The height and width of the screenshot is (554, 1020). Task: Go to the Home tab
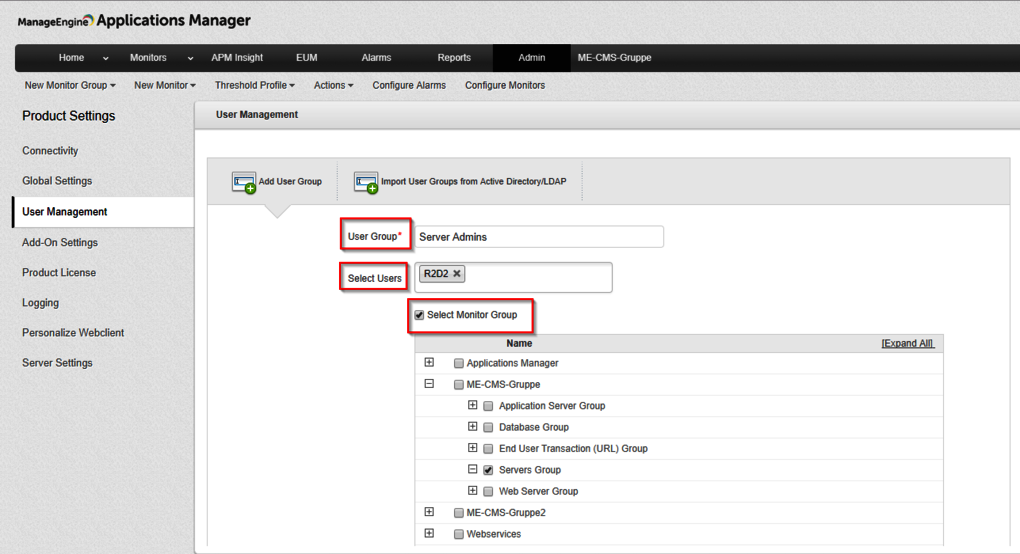[71, 58]
